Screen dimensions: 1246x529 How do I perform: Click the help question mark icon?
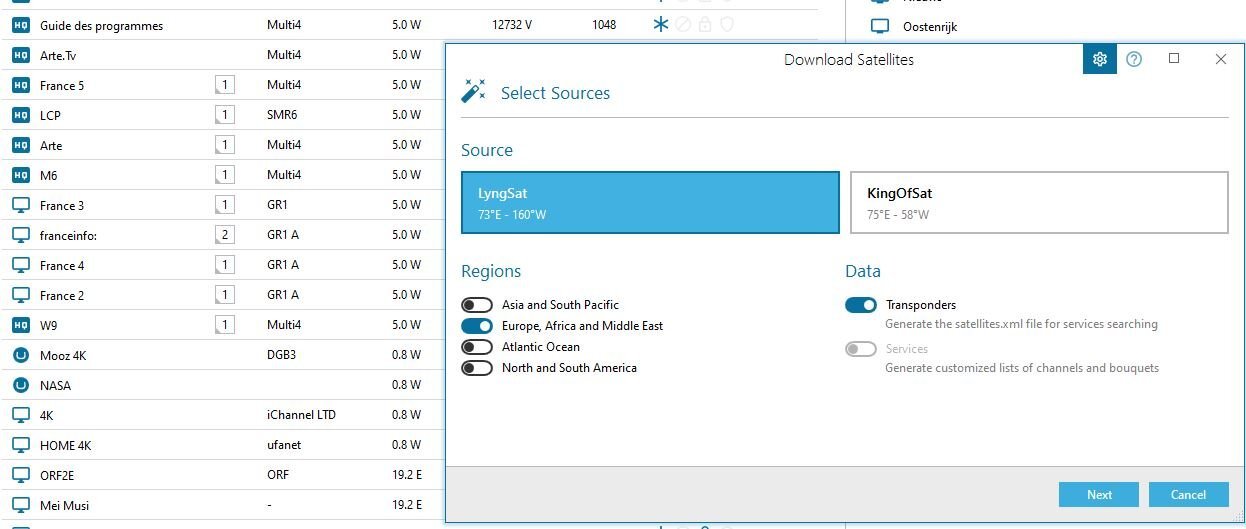(1134, 59)
